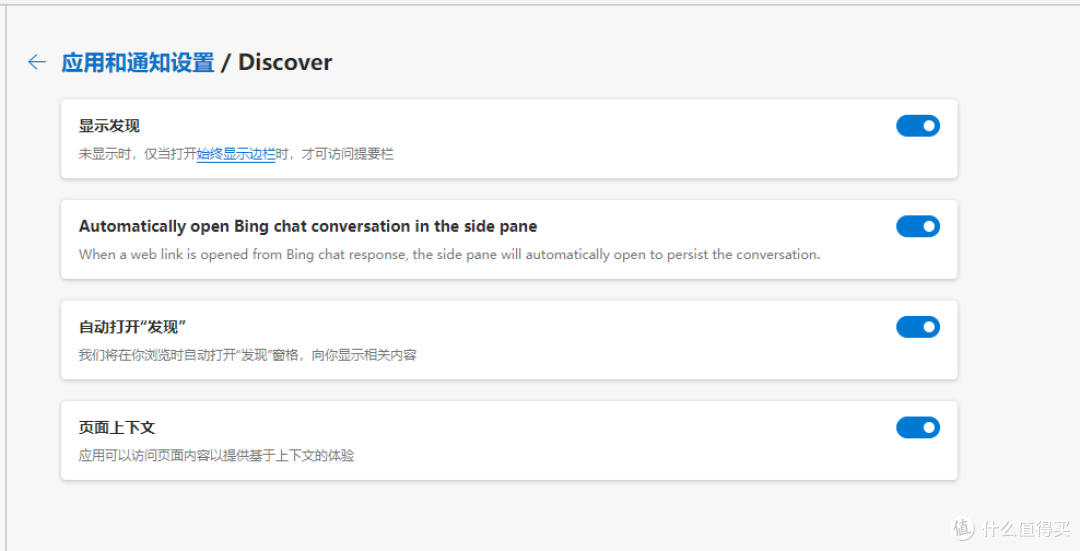
Task: Toggle the 页面上下文 switch
Action: pos(917,428)
